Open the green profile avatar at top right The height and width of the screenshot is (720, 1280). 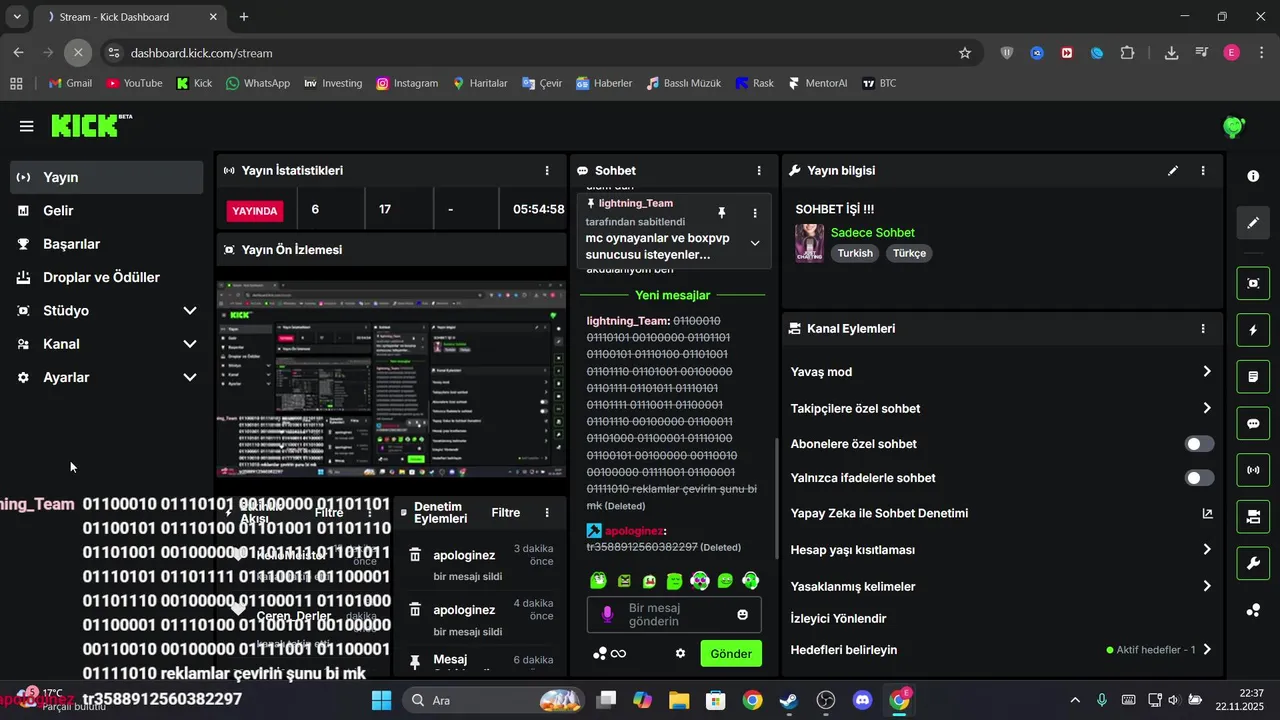[x=1234, y=127]
